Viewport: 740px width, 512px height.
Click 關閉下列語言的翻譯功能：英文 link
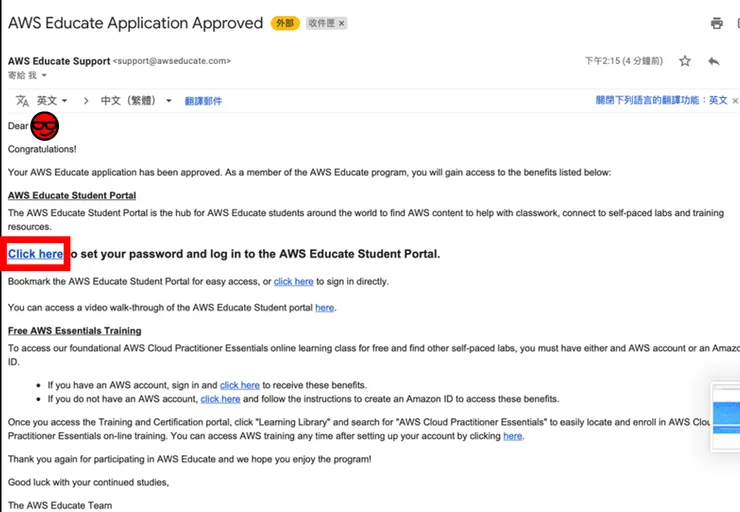(x=661, y=101)
